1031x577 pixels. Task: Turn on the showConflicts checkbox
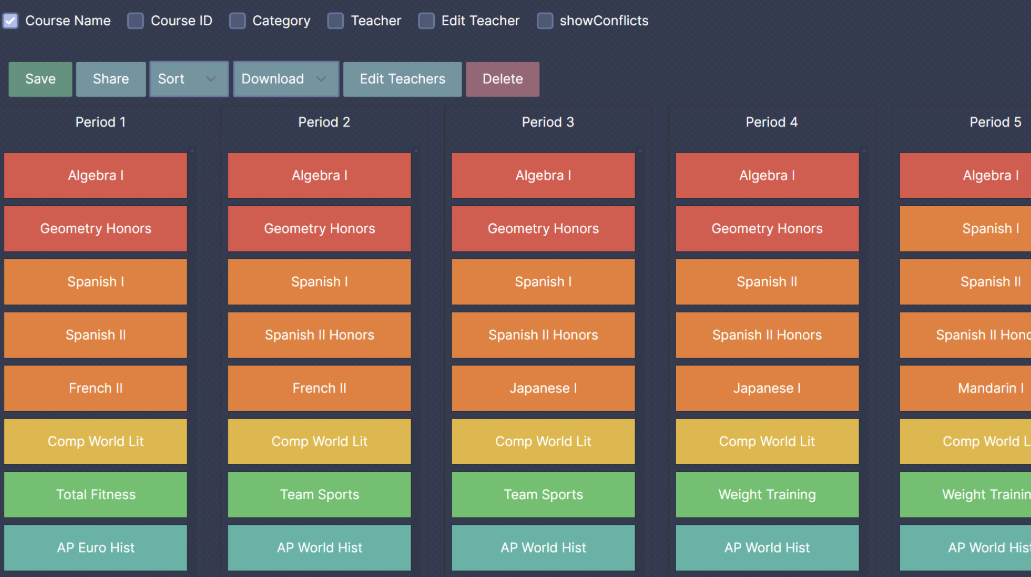tap(544, 20)
